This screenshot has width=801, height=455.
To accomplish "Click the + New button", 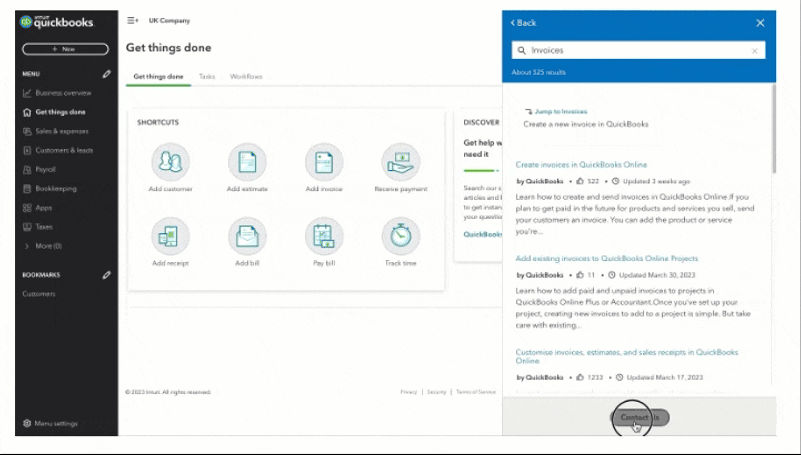I will click(x=65, y=49).
